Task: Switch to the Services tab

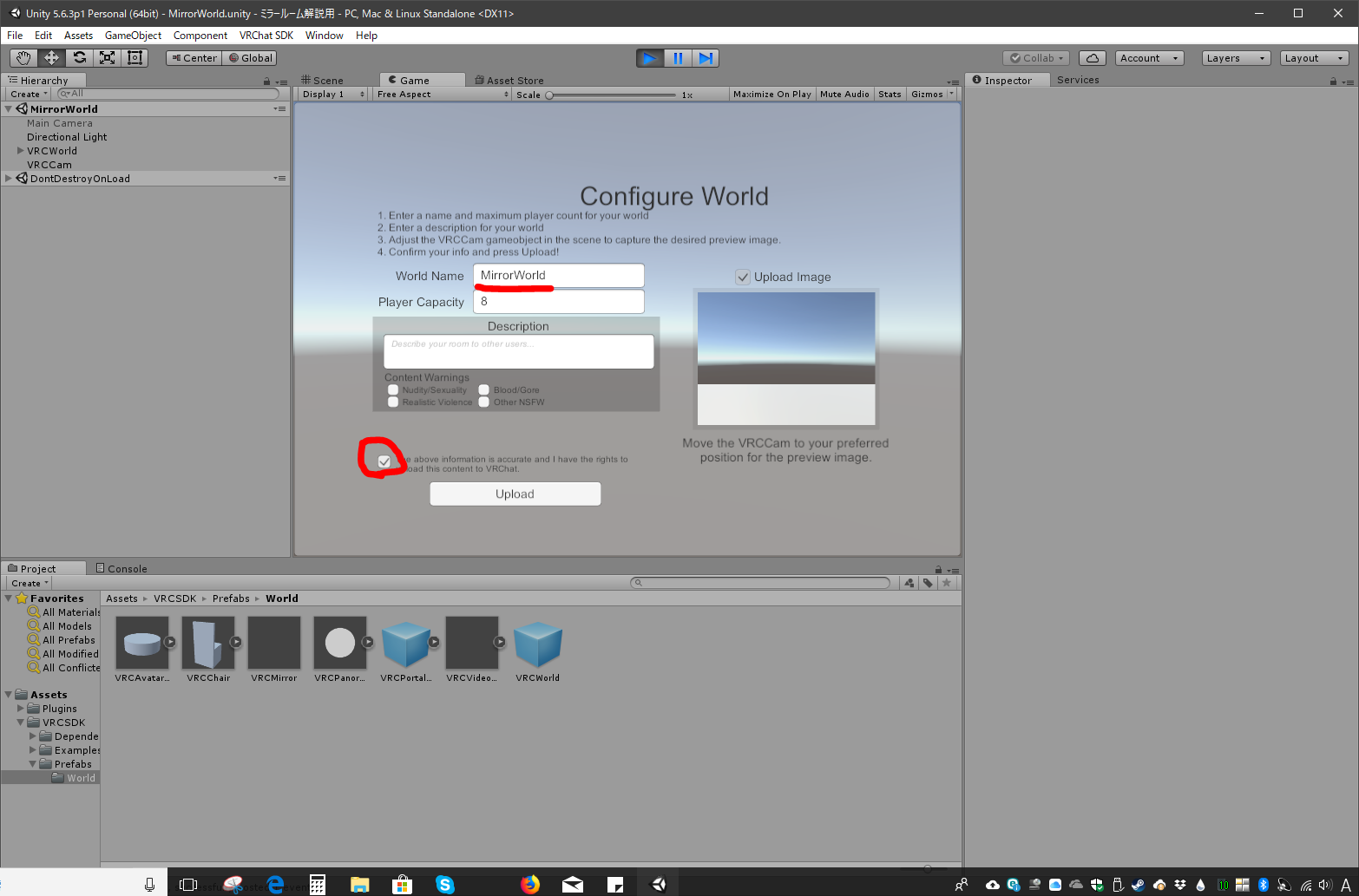Action: coord(1078,80)
